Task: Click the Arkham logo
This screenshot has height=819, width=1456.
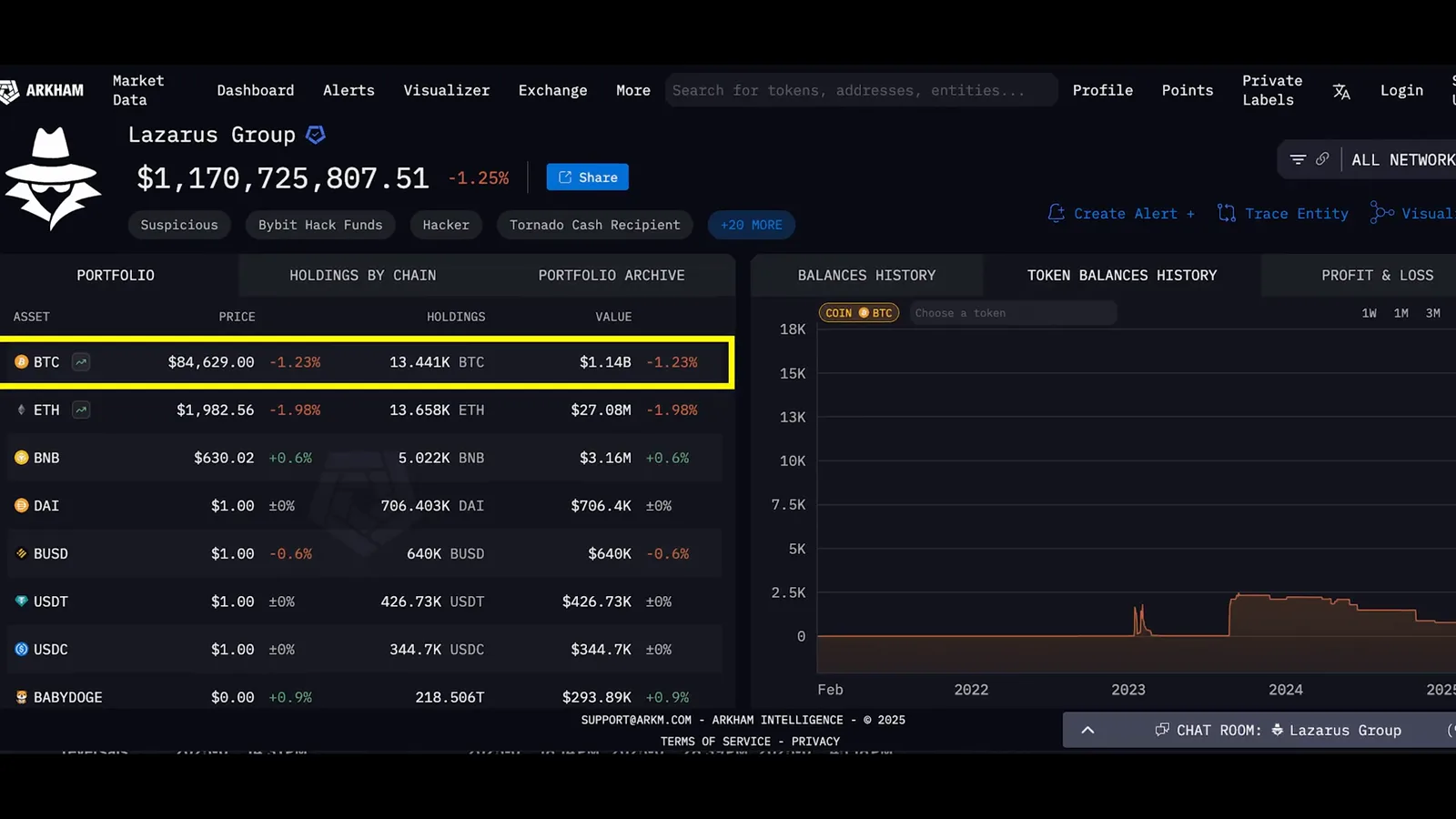Action: click(x=42, y=90)
